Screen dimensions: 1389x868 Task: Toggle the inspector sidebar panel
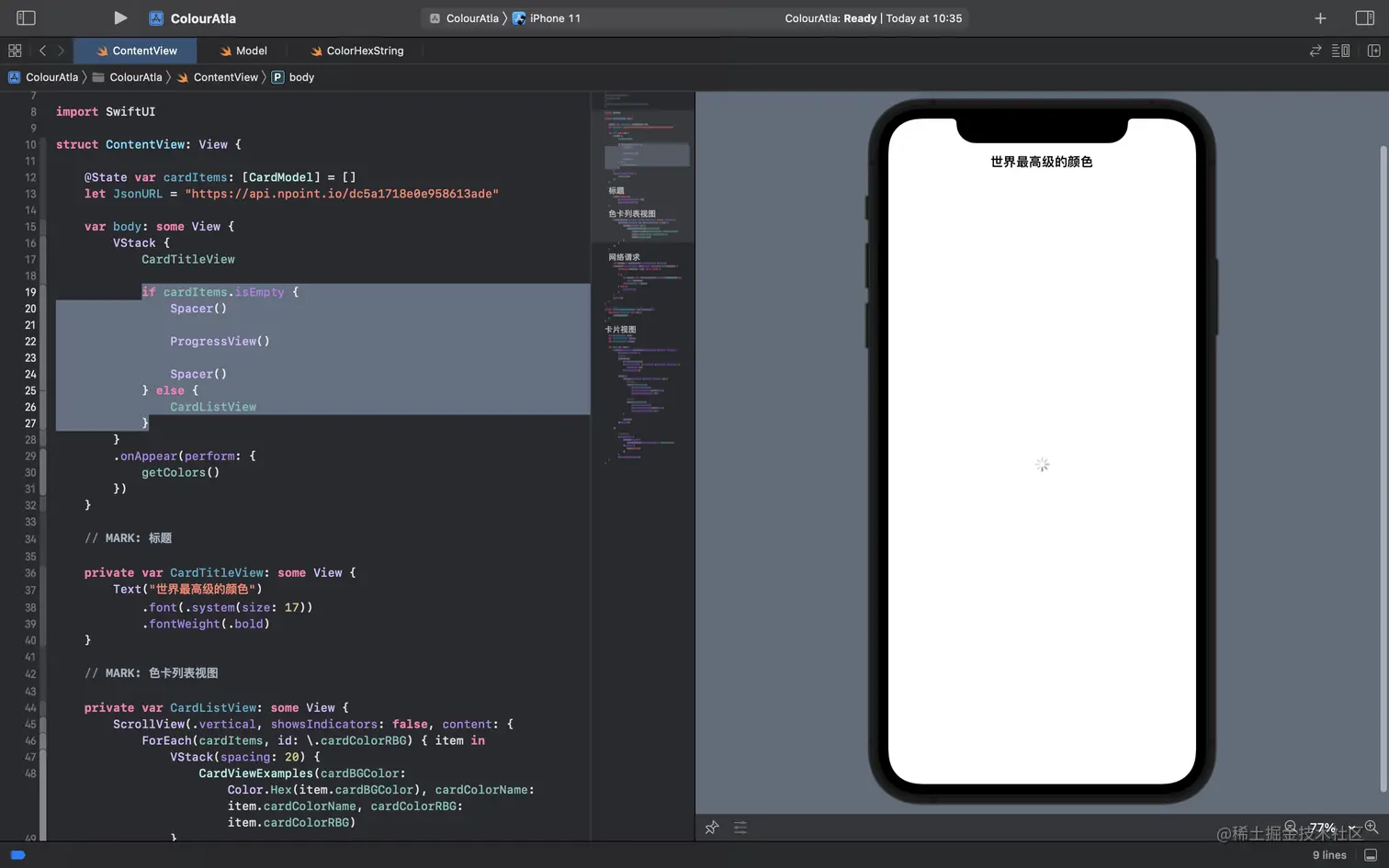pyautogui.click(x=1364, y=18)
